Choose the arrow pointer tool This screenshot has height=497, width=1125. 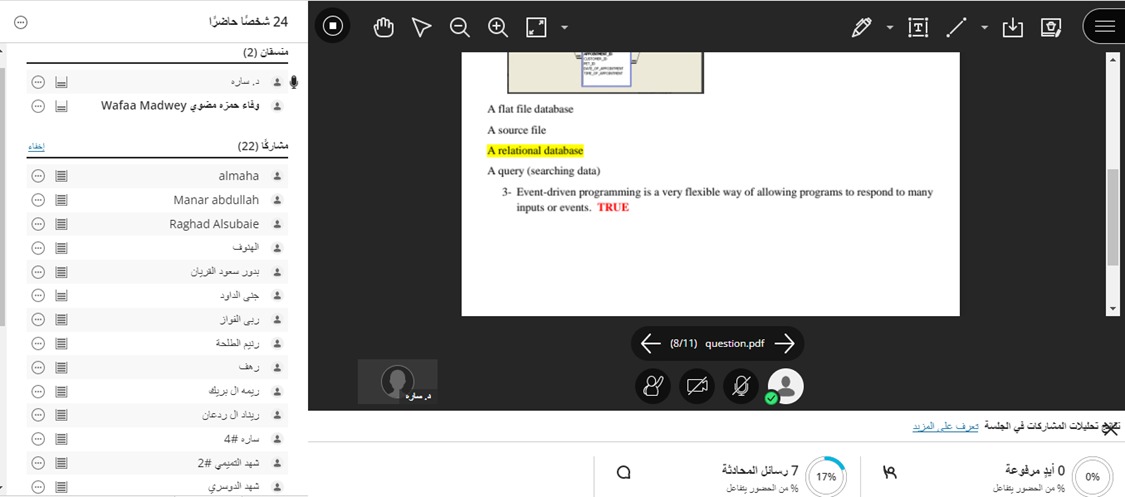(421, 28)
